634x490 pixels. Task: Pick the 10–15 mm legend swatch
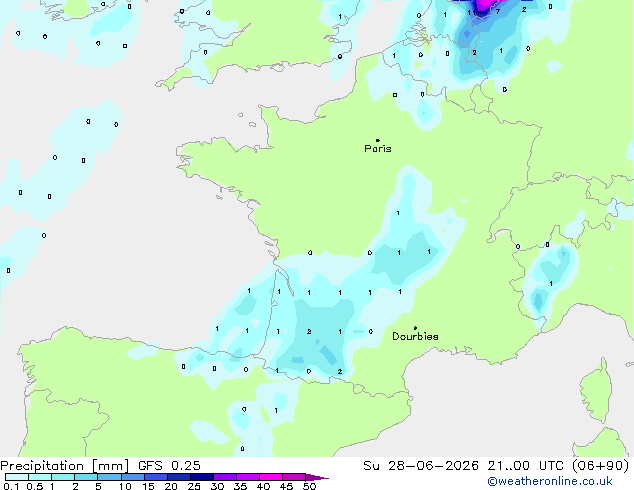[x=133, y=477]
